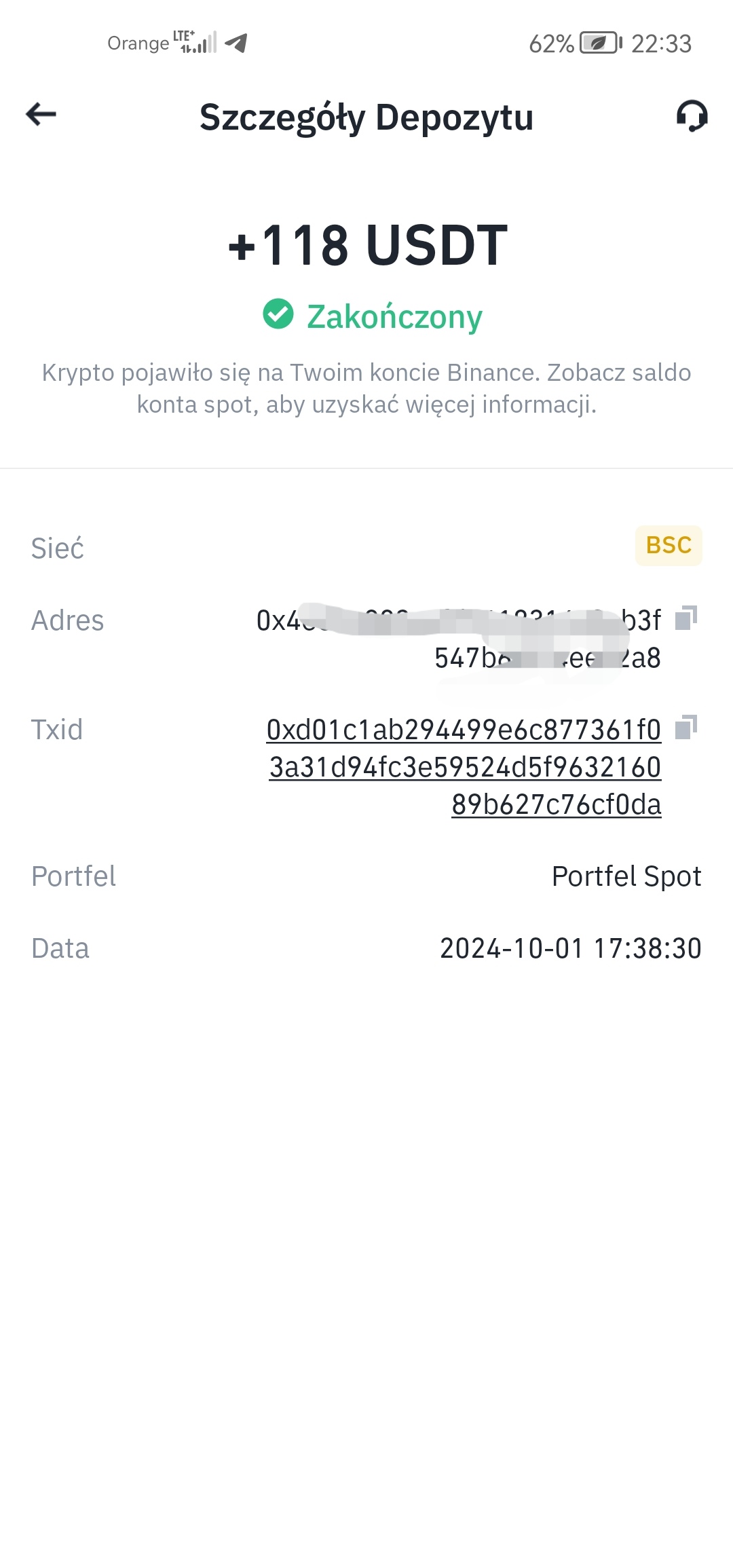Tap the Sieć row label
This screenshot has width=733, height=1568.
point(58,548)
